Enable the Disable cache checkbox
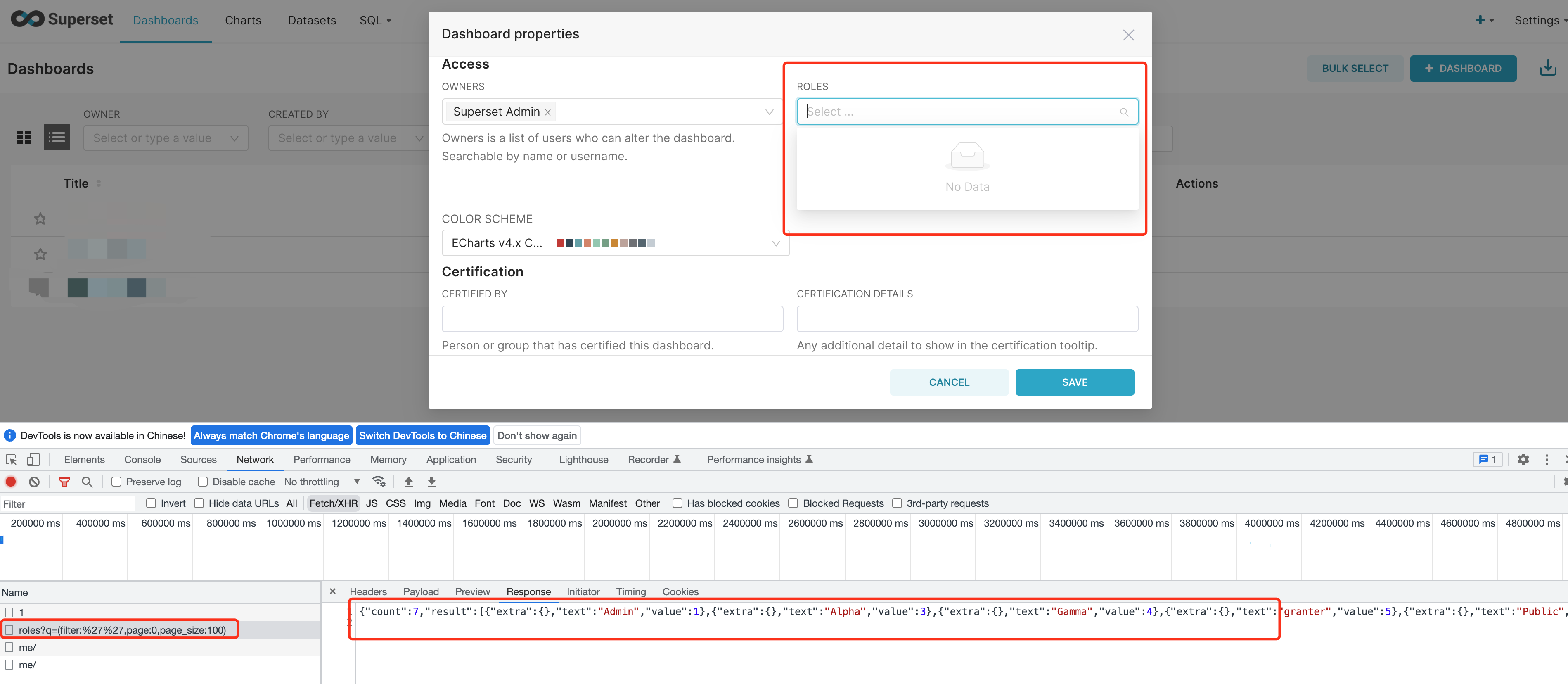Image resolution: width=1568 pixels, height=684 pixels. pyautogui.click(x=203, y=481)
